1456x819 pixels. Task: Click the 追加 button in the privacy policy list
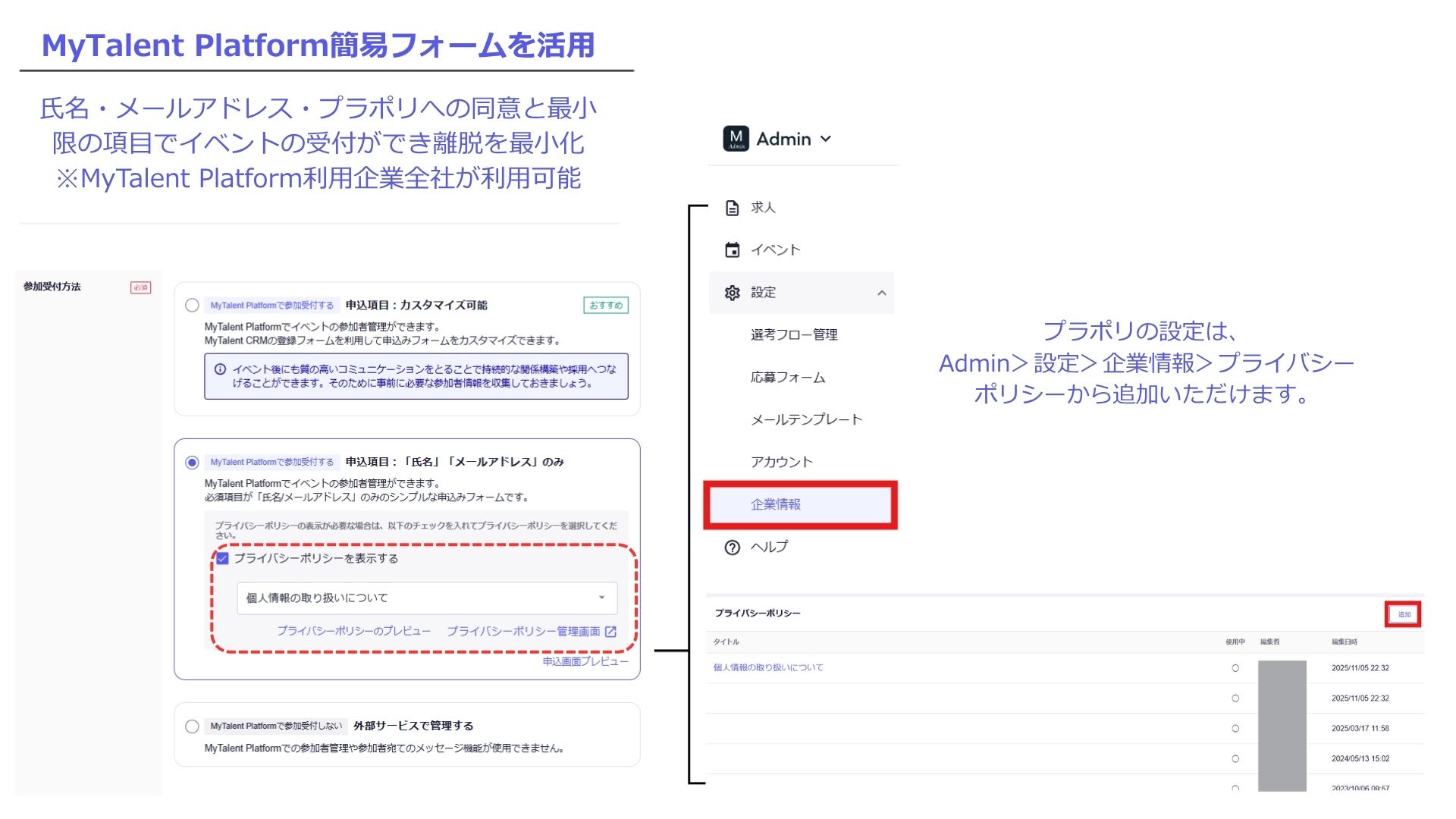[x=1404, y=614]
